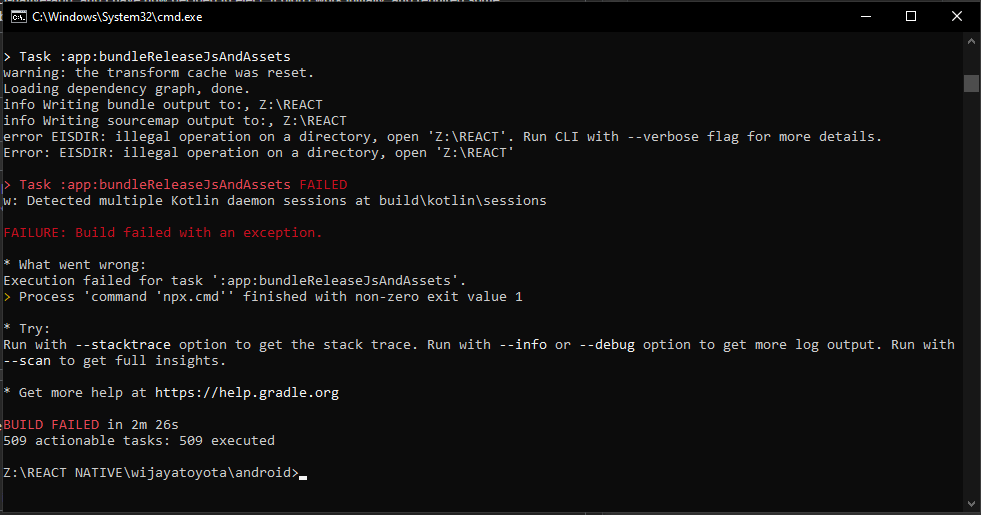The image size is (981, 515).
Task: Close the cmd.exe window
Action: click(x=957, y=17)
